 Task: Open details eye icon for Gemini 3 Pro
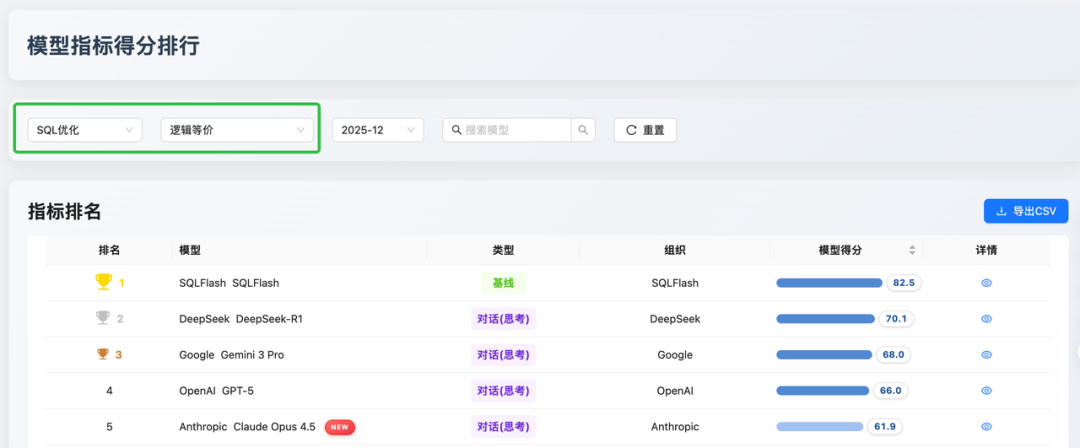pos(986,355)
